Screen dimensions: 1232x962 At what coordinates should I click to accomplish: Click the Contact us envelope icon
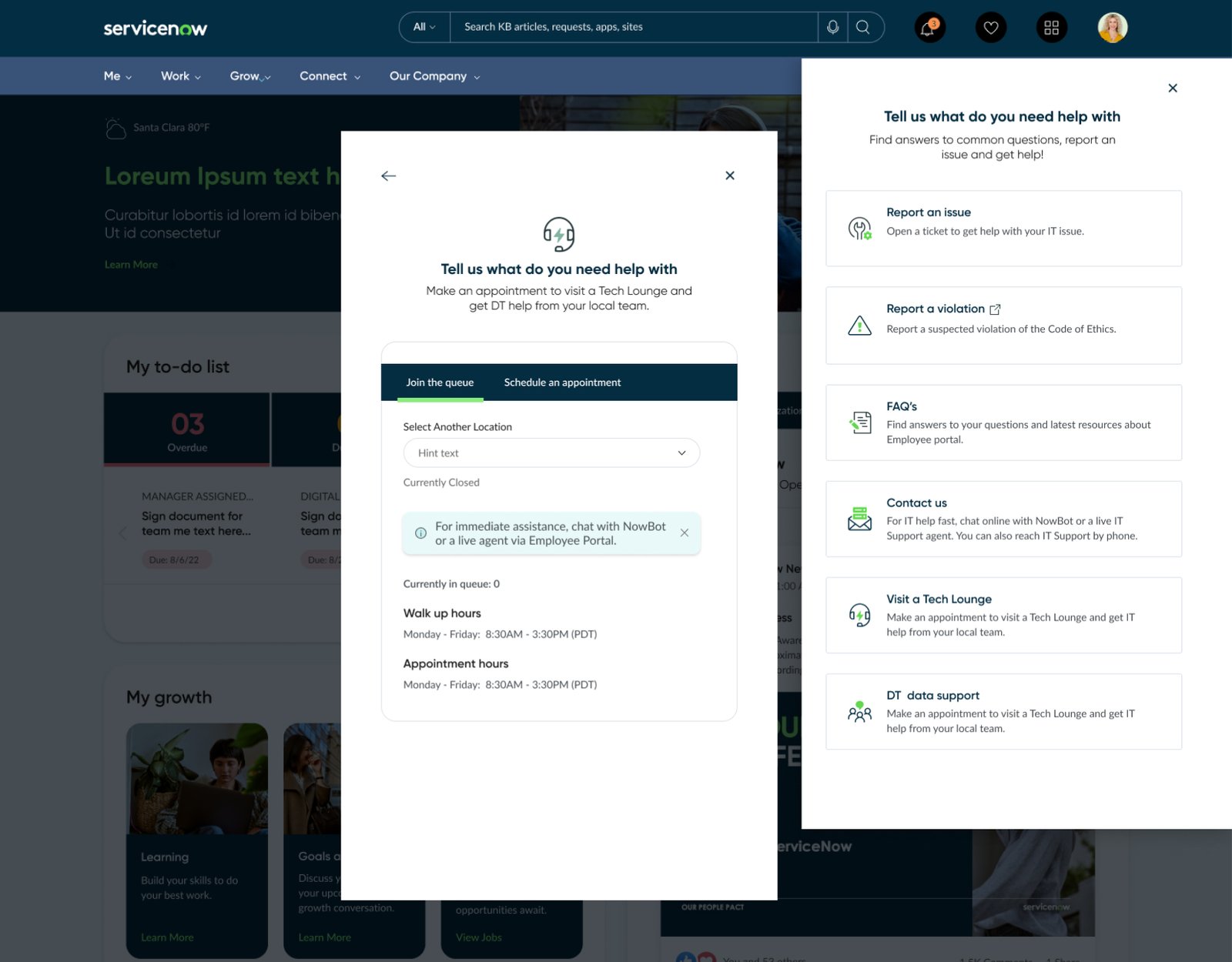tap(860, 519)
